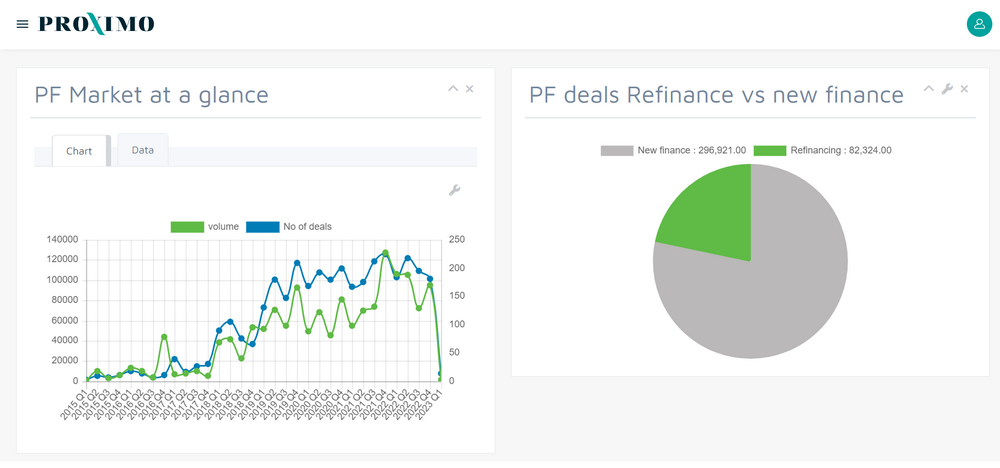This screenshot has height=468, width=1000.
Task: Switch to the Data tab
Action: 143,150
